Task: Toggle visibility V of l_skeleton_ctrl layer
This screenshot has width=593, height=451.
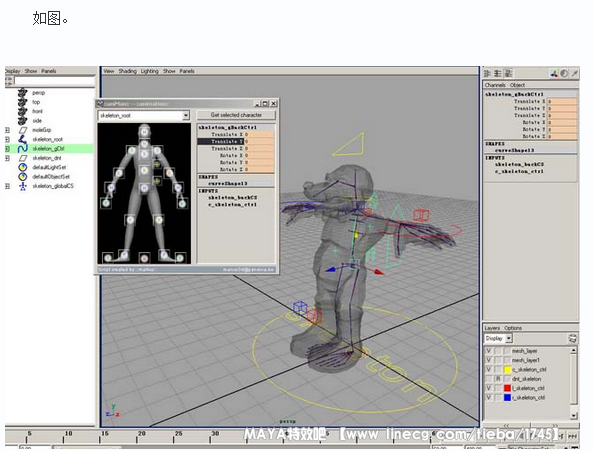Action: (489, 388)
